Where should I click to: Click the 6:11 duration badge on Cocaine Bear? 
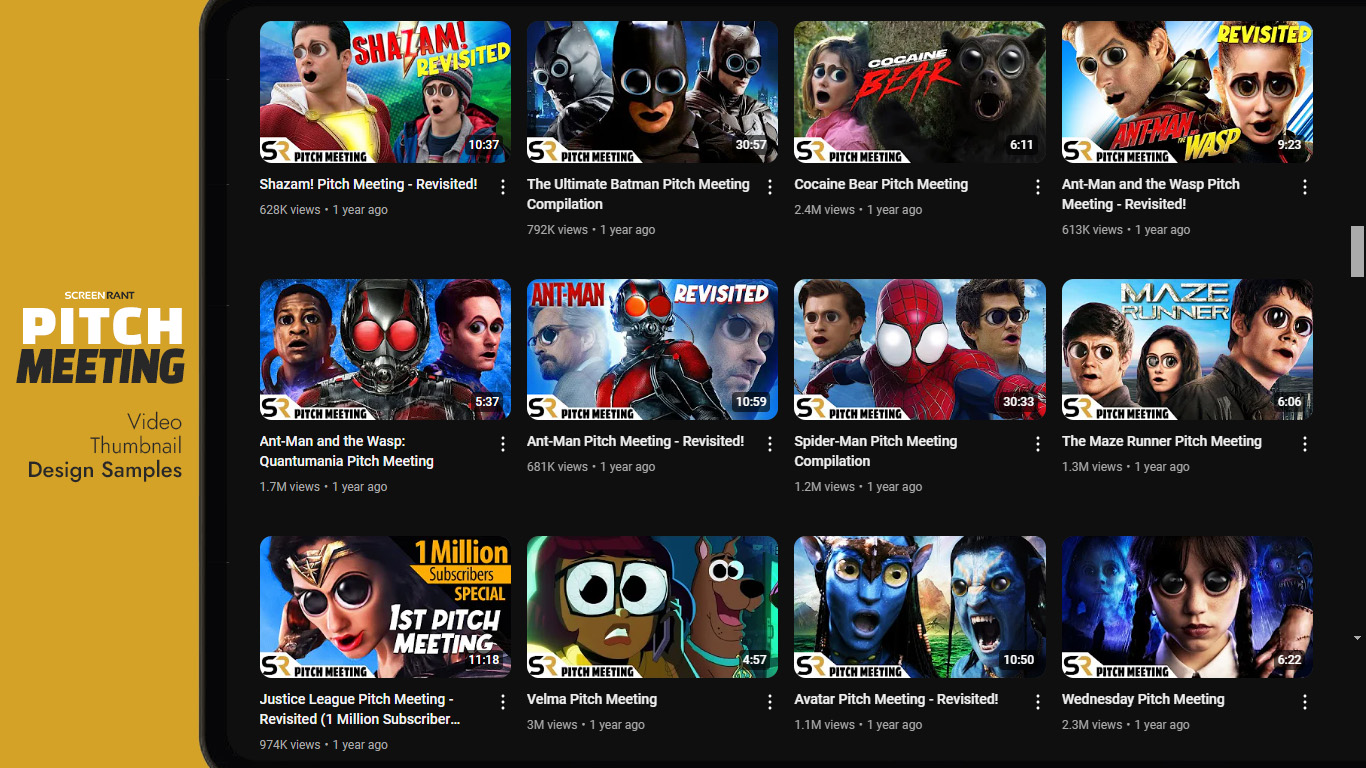pyautogui.click(x=1021, y=145)
